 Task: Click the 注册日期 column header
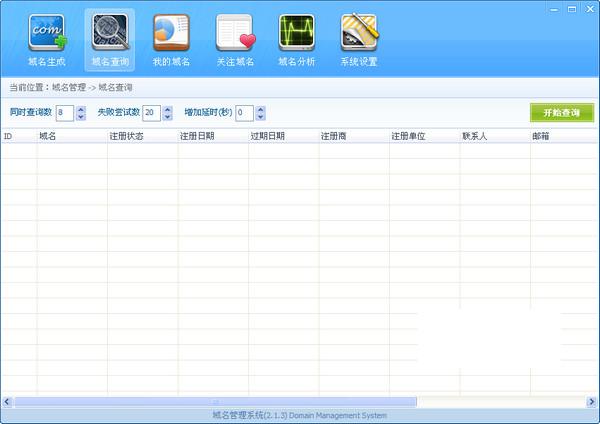pyautogui.click(x=211, y=135)
